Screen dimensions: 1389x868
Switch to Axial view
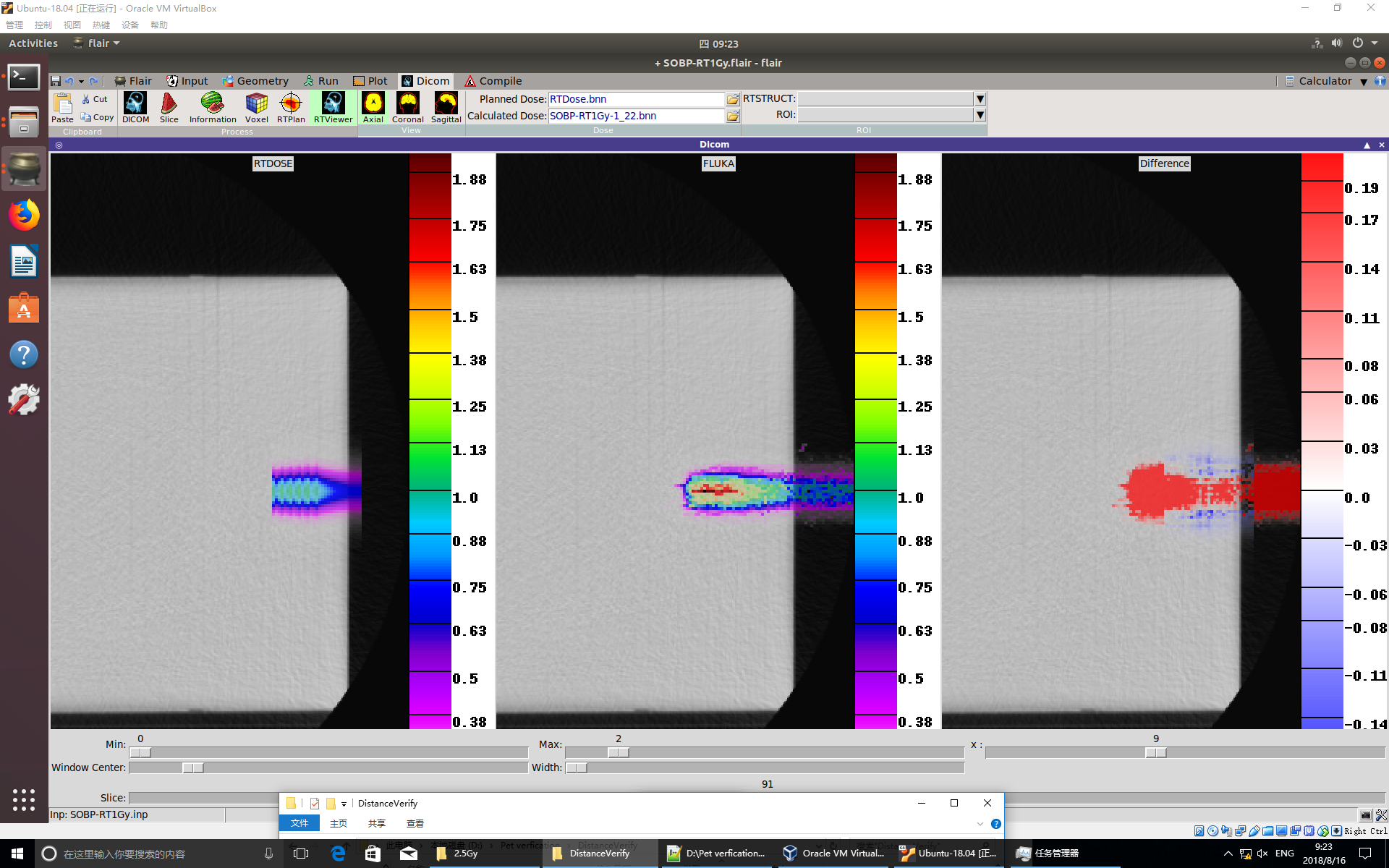point(373,107)
